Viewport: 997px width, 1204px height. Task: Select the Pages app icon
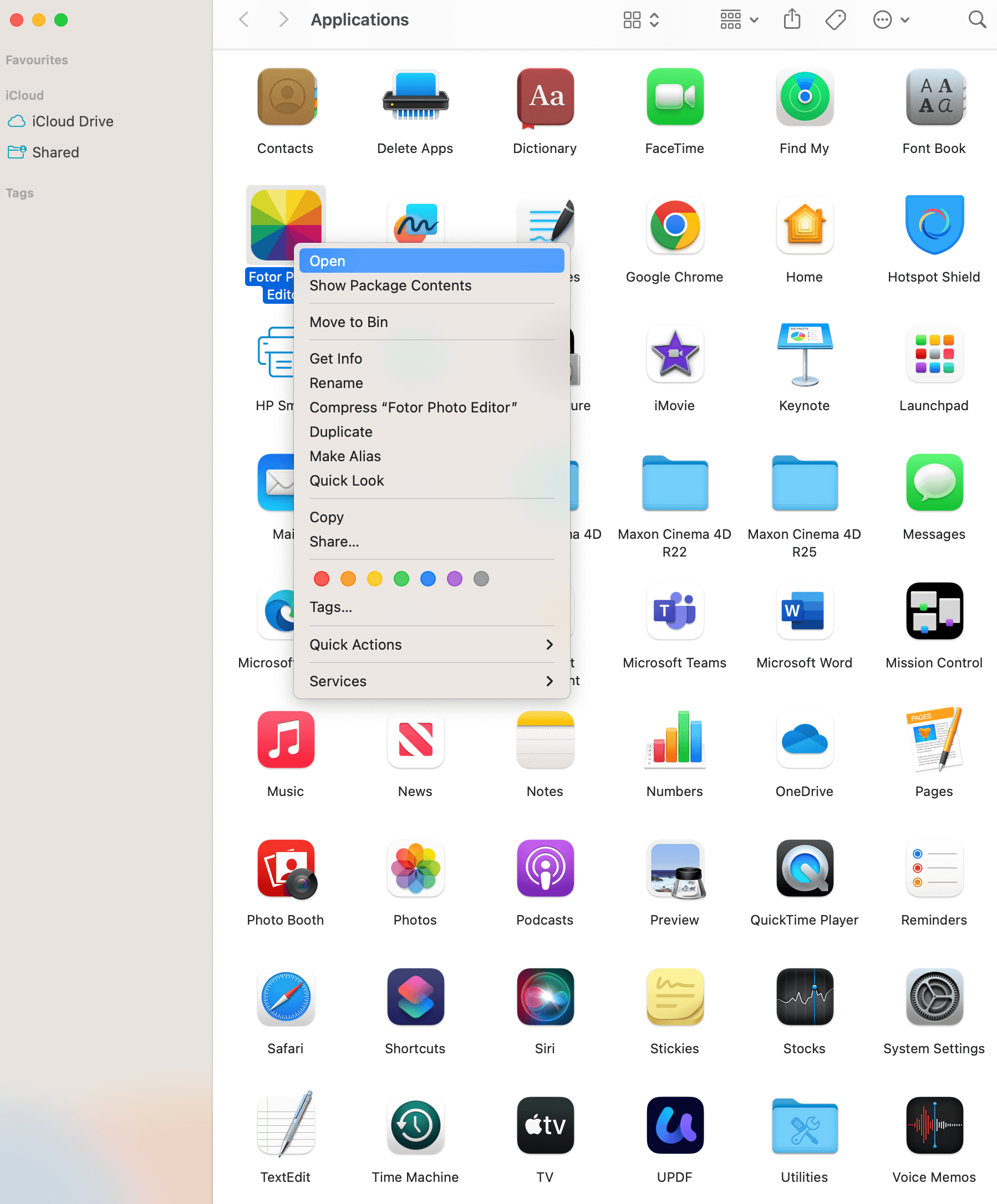(934, 739)
